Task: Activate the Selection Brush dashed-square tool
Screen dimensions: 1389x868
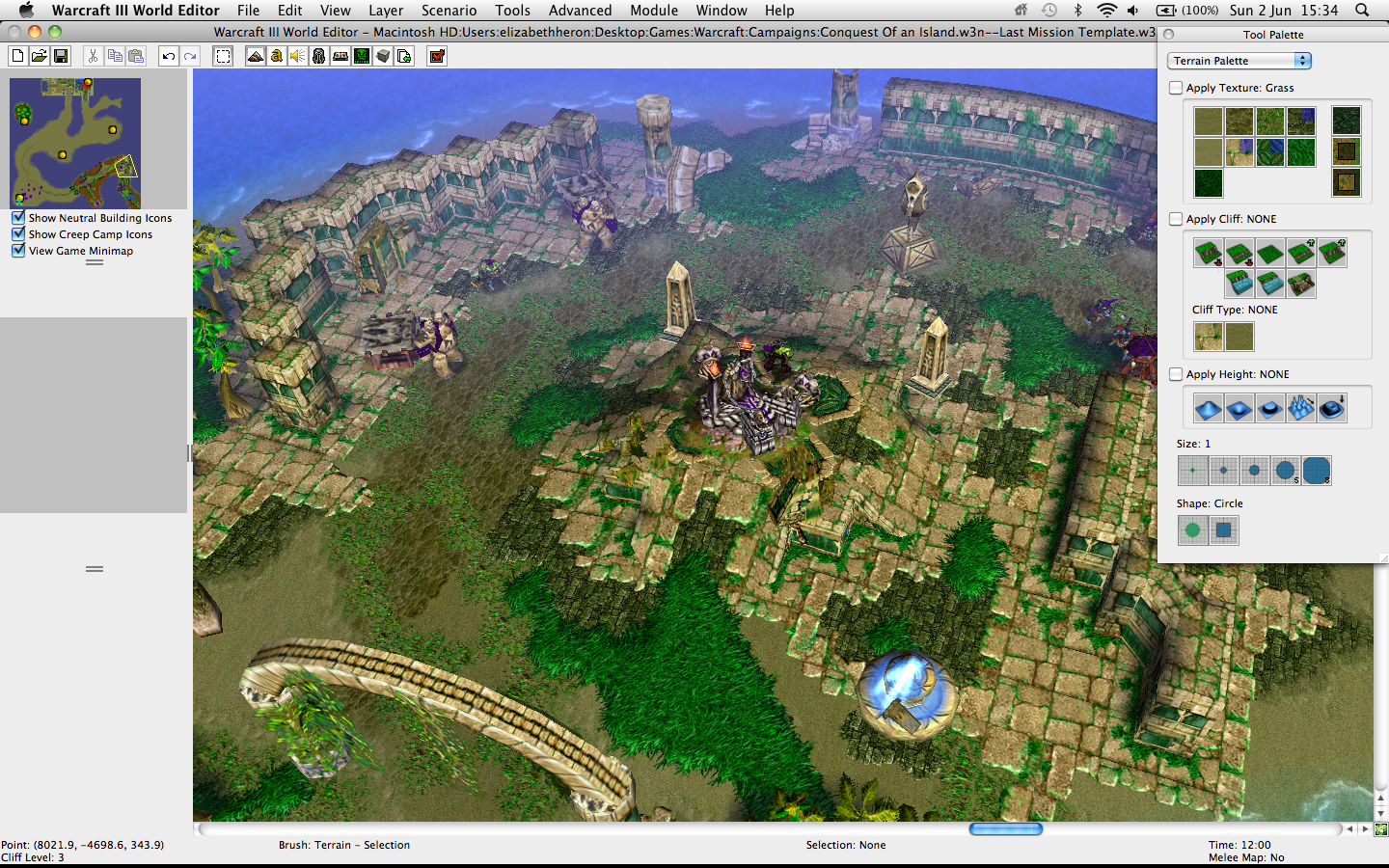Action: (223, 56)
